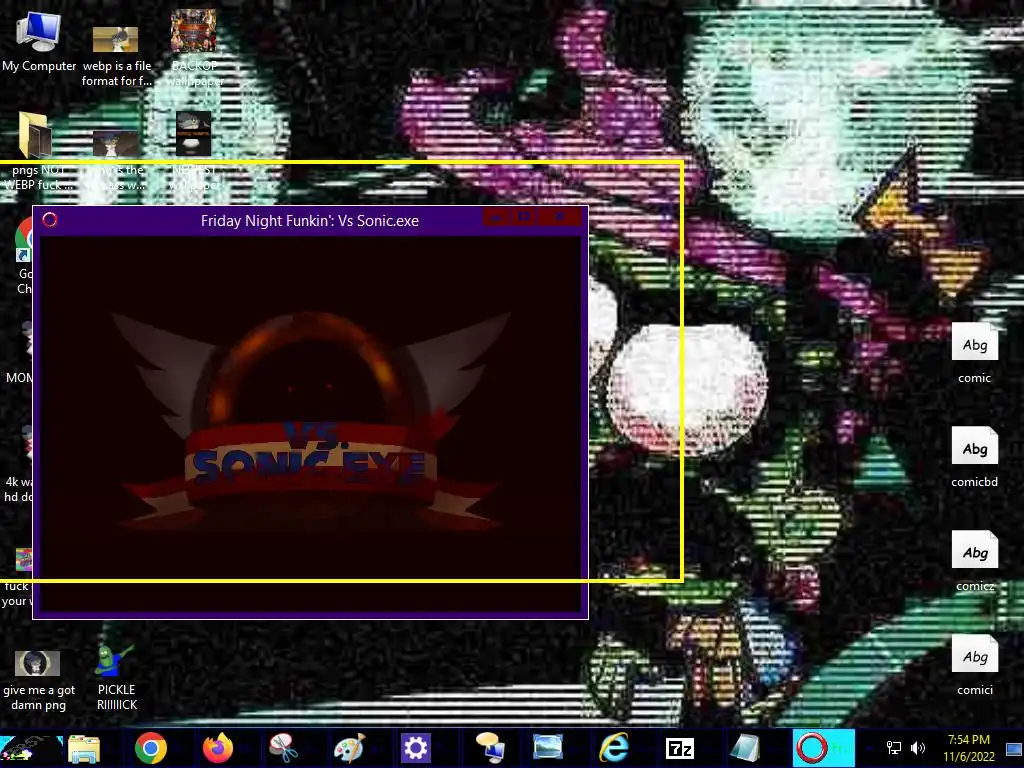Click the 'Friday Night Funkin': Vs Sonic.exe' title bar
This screenshot has width=1024, height=768.
[x=310, y=221]
